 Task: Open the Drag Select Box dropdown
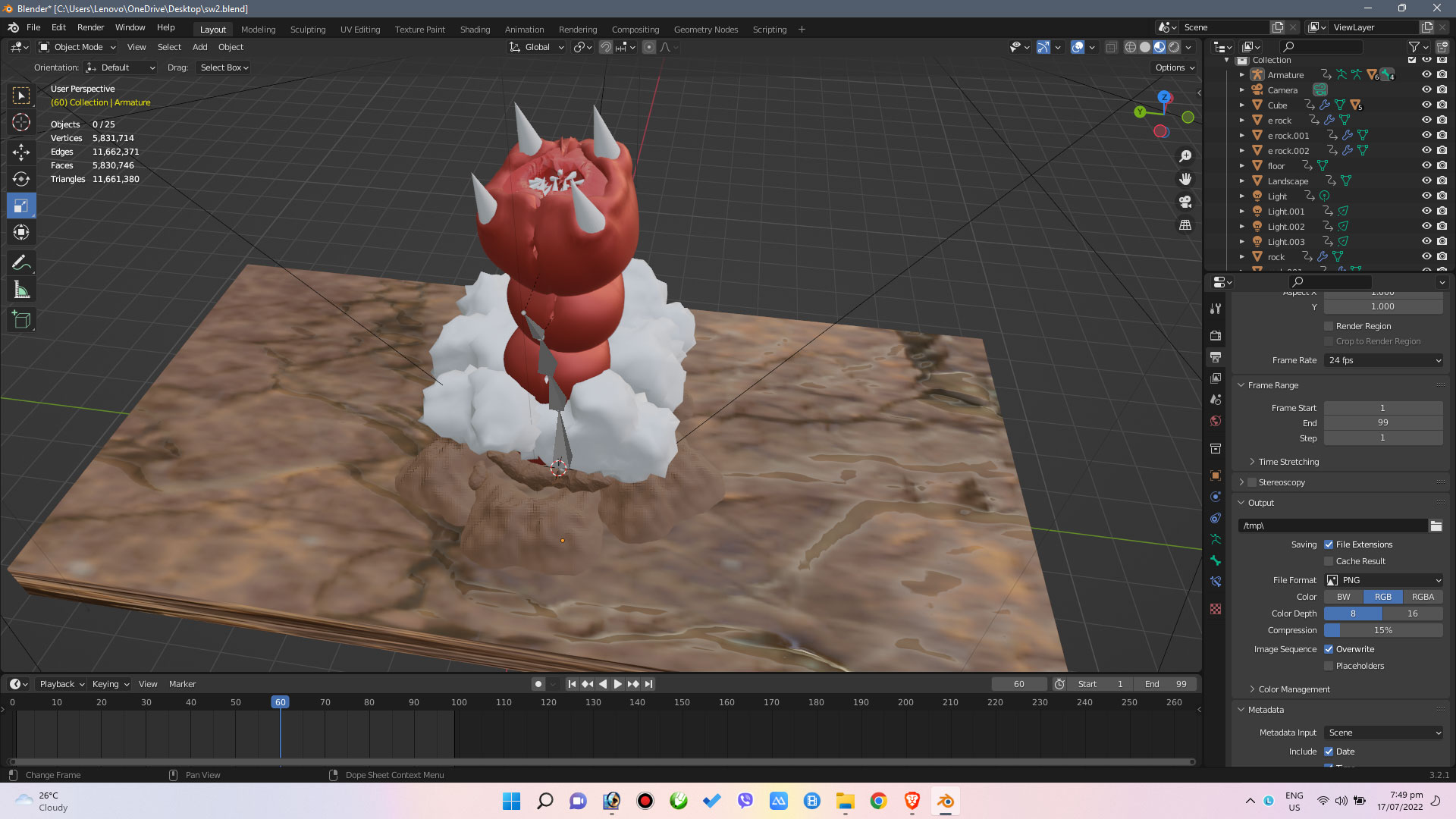(x=224, y=67)
